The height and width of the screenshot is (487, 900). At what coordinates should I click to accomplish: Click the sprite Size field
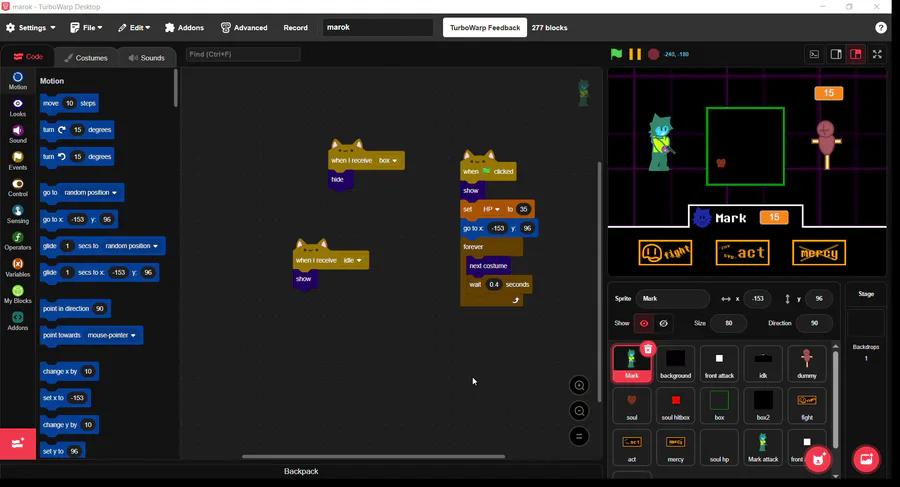coord(728,323)
